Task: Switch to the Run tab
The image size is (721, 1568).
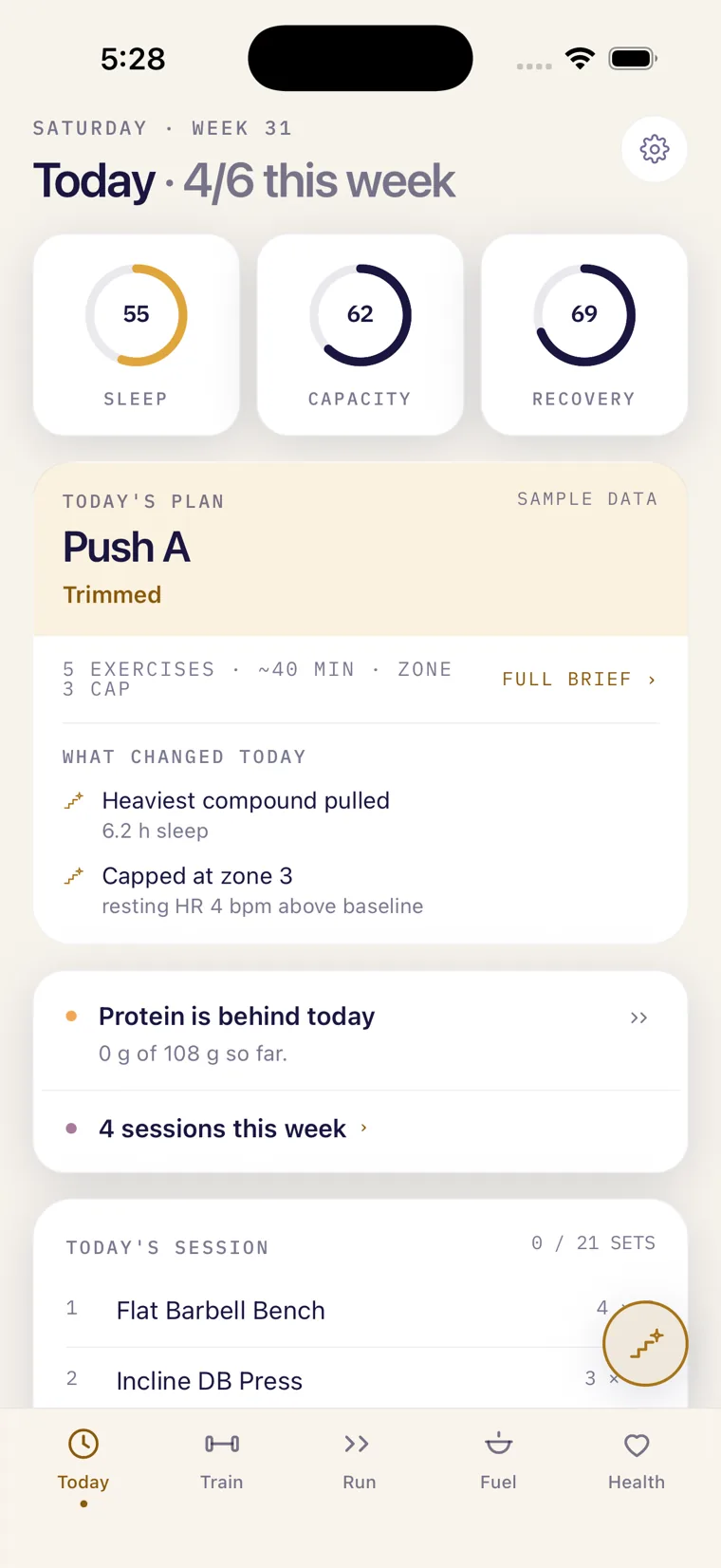Action: click(x=360, y=1461)
